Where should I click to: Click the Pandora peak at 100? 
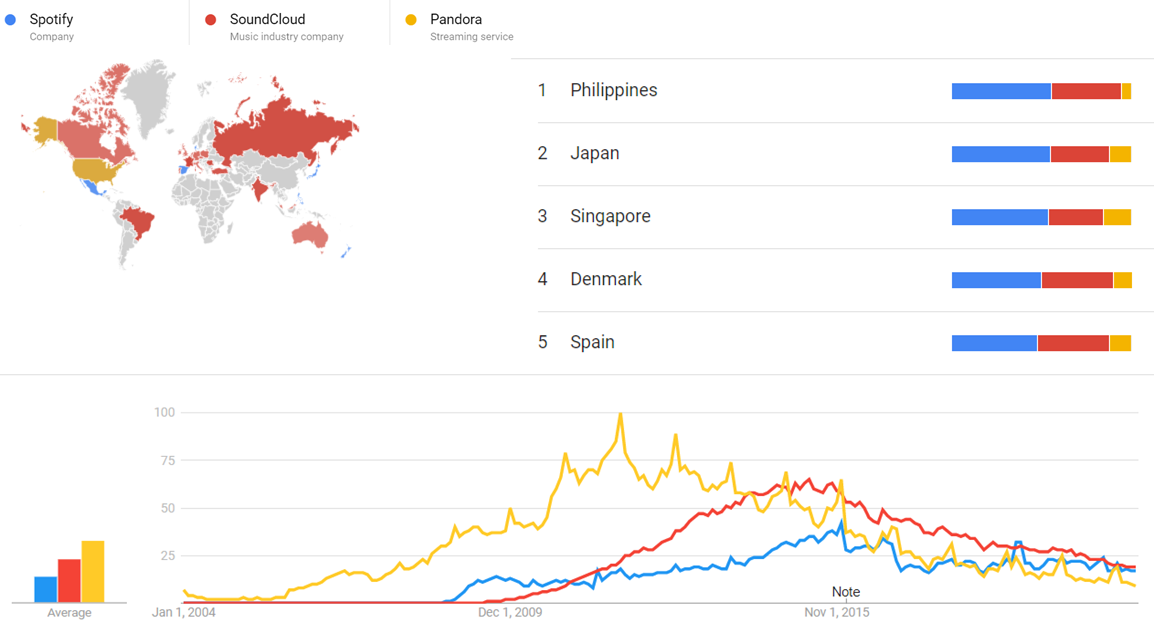(621, 414)
